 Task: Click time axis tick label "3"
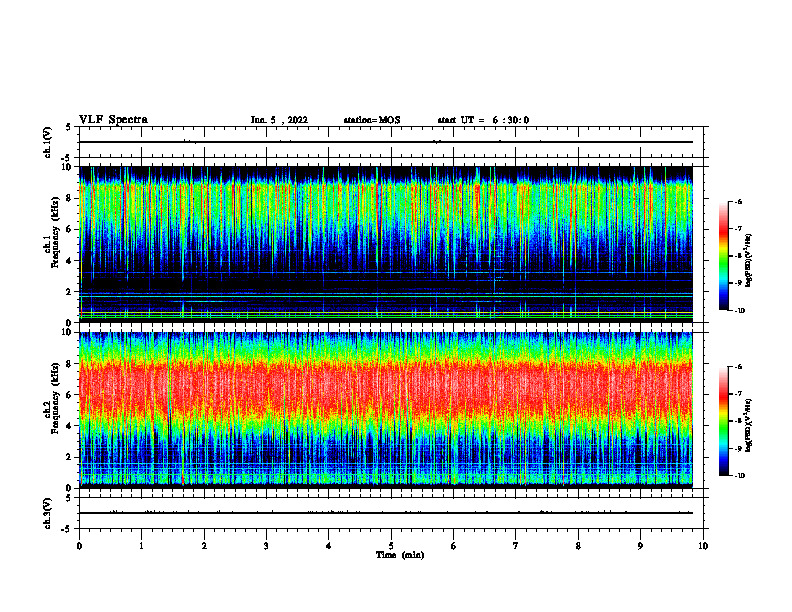click(266, 546)
